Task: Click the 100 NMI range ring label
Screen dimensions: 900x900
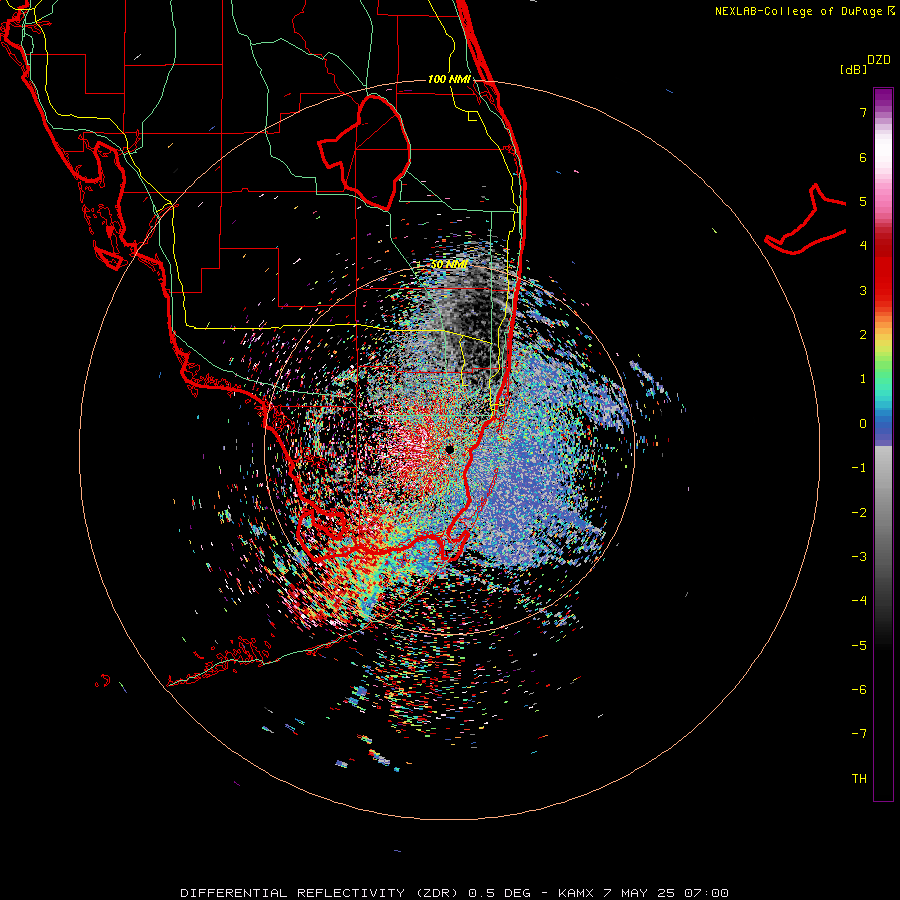Action: (x=449, y=79)
